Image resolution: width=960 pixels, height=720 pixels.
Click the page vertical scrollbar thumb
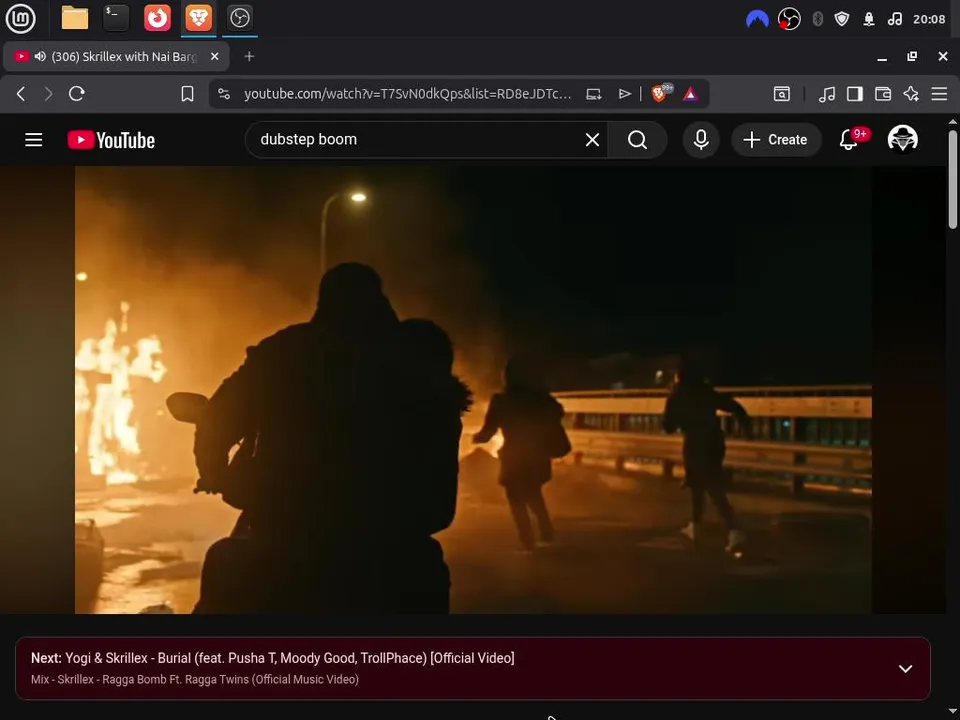[x=953, y=179]
